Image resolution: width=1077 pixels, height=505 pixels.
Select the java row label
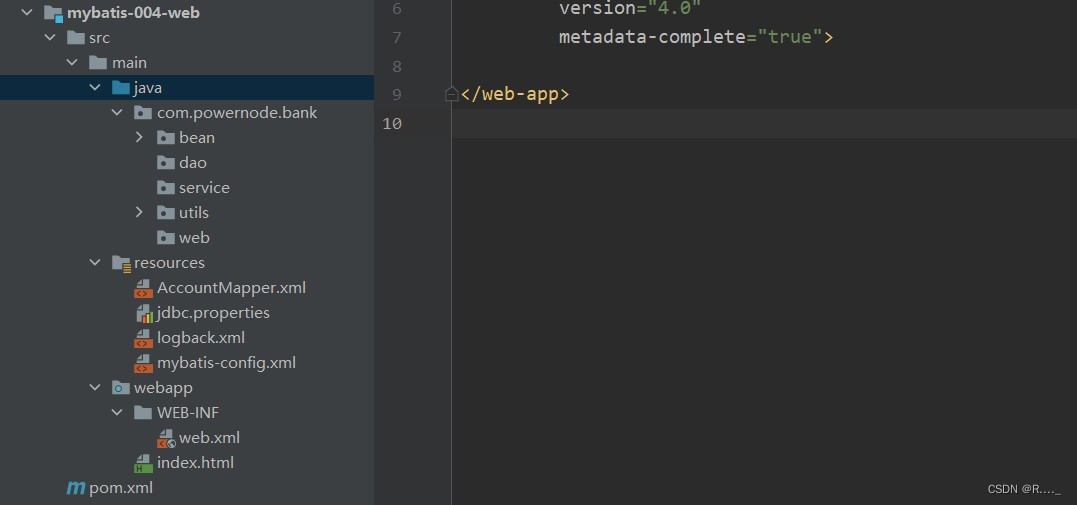(x=148, y=88)
